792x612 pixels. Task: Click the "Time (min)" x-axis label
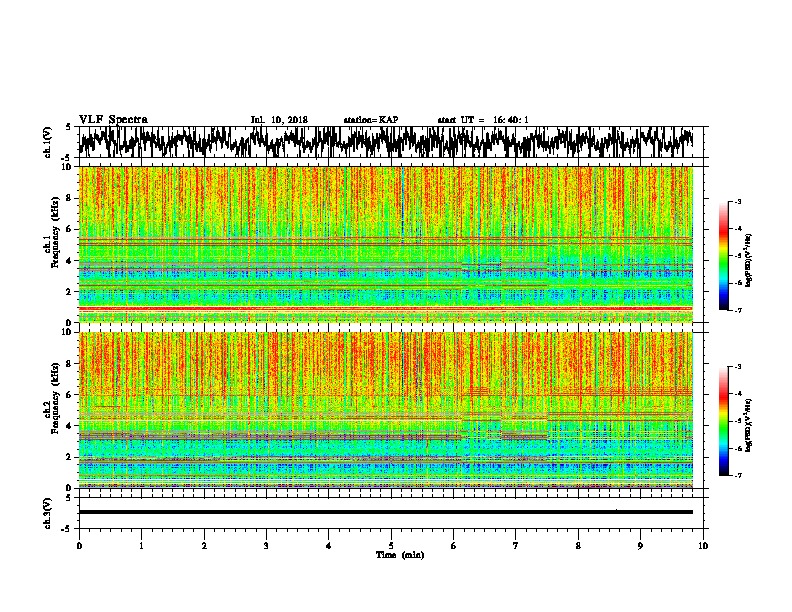coord(400,555)
